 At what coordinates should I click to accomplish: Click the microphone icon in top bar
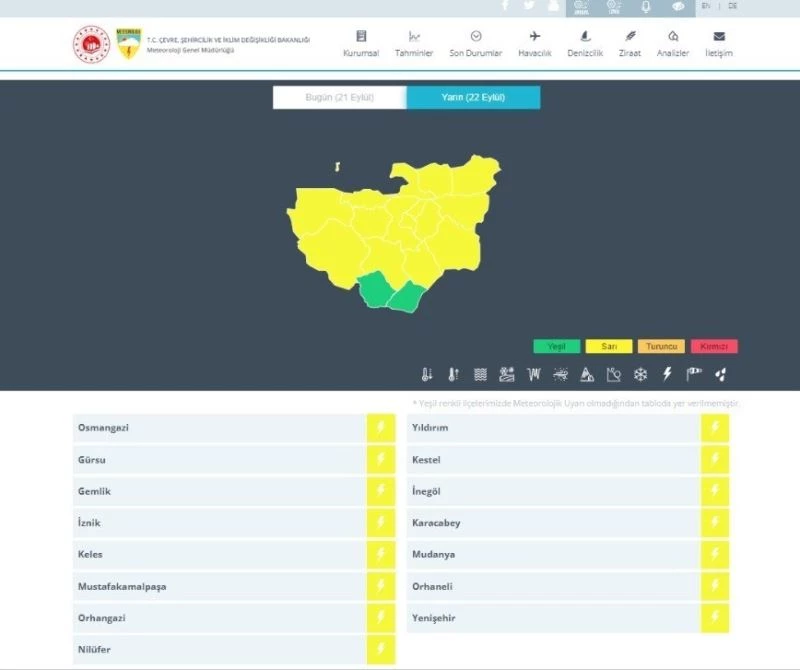point(645,7)
